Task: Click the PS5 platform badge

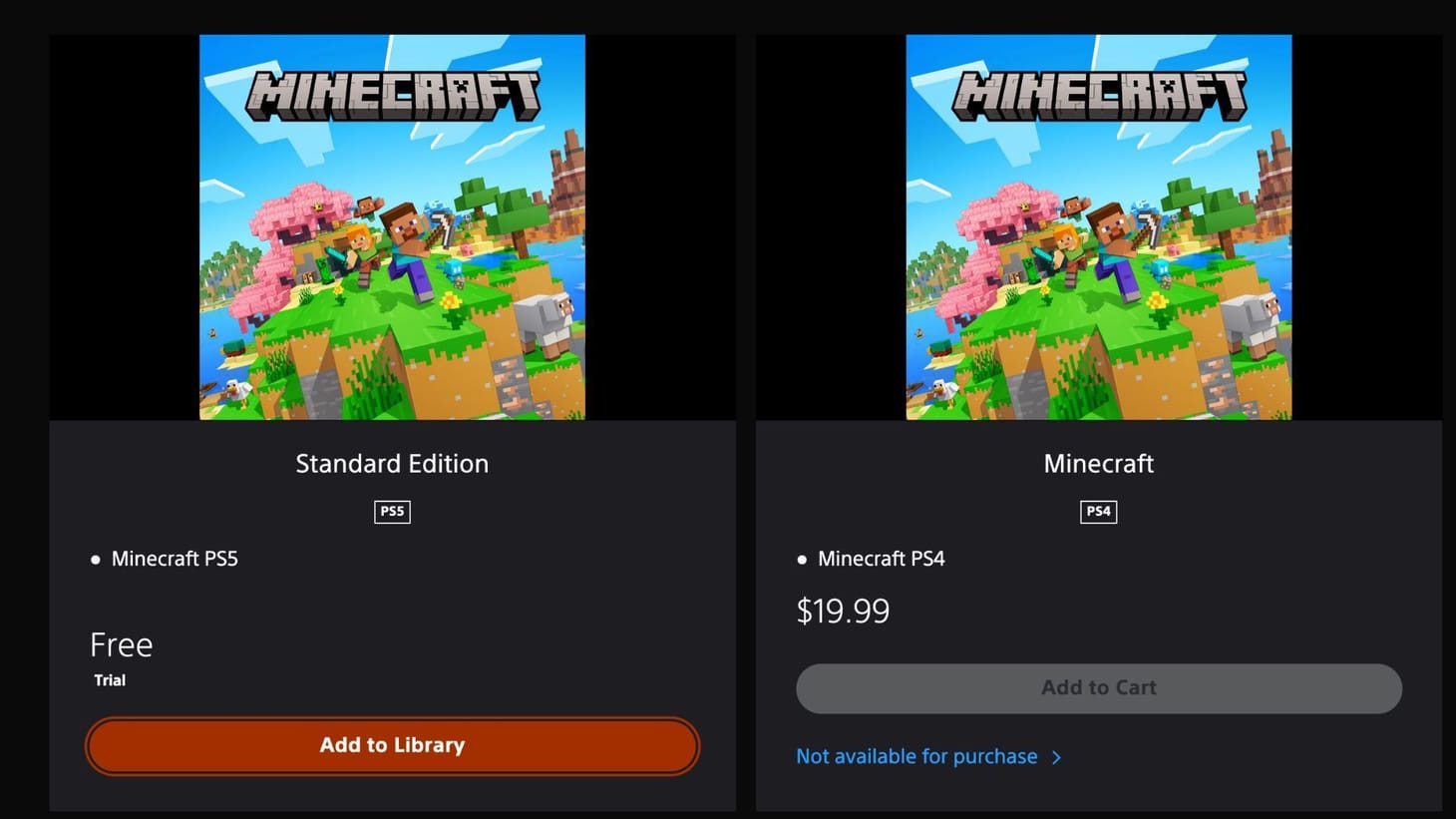Action: tap(392, 511)
